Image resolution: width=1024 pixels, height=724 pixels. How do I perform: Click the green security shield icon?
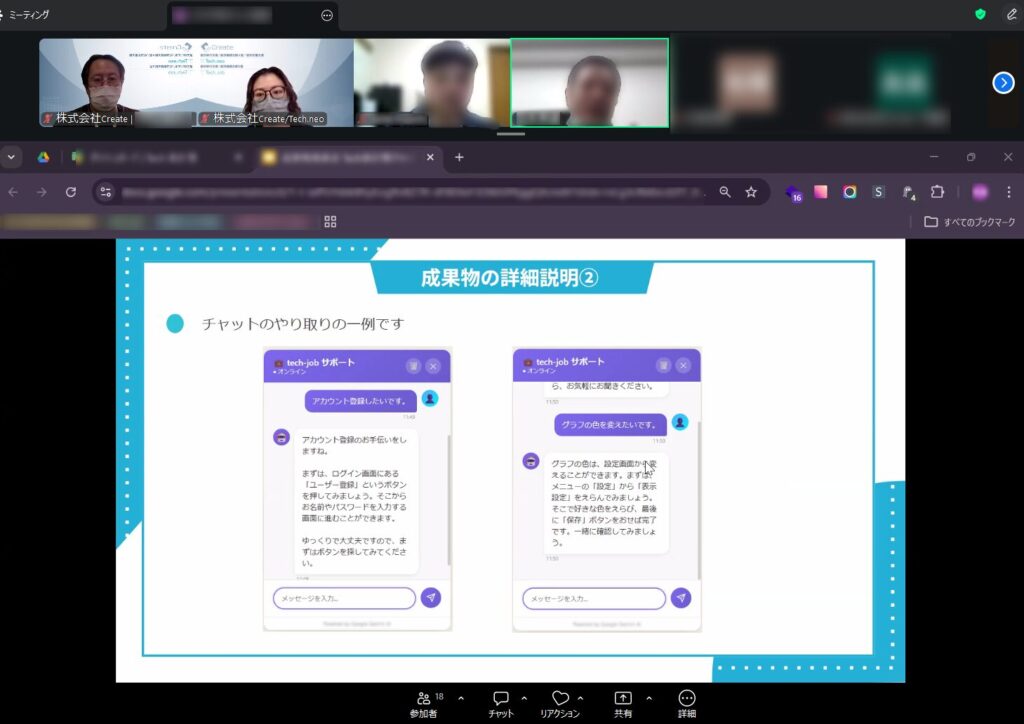pyautogui.click(x=981, y=15)
